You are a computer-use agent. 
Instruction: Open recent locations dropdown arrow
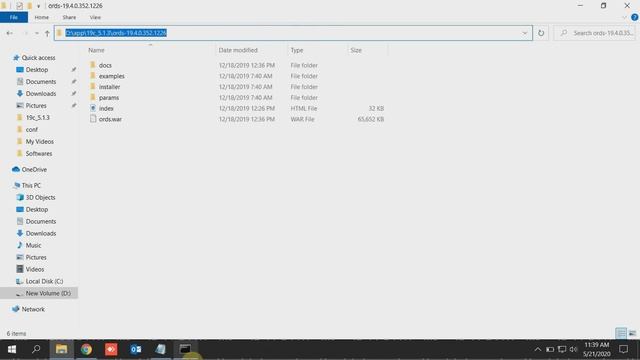pos(37,33)
